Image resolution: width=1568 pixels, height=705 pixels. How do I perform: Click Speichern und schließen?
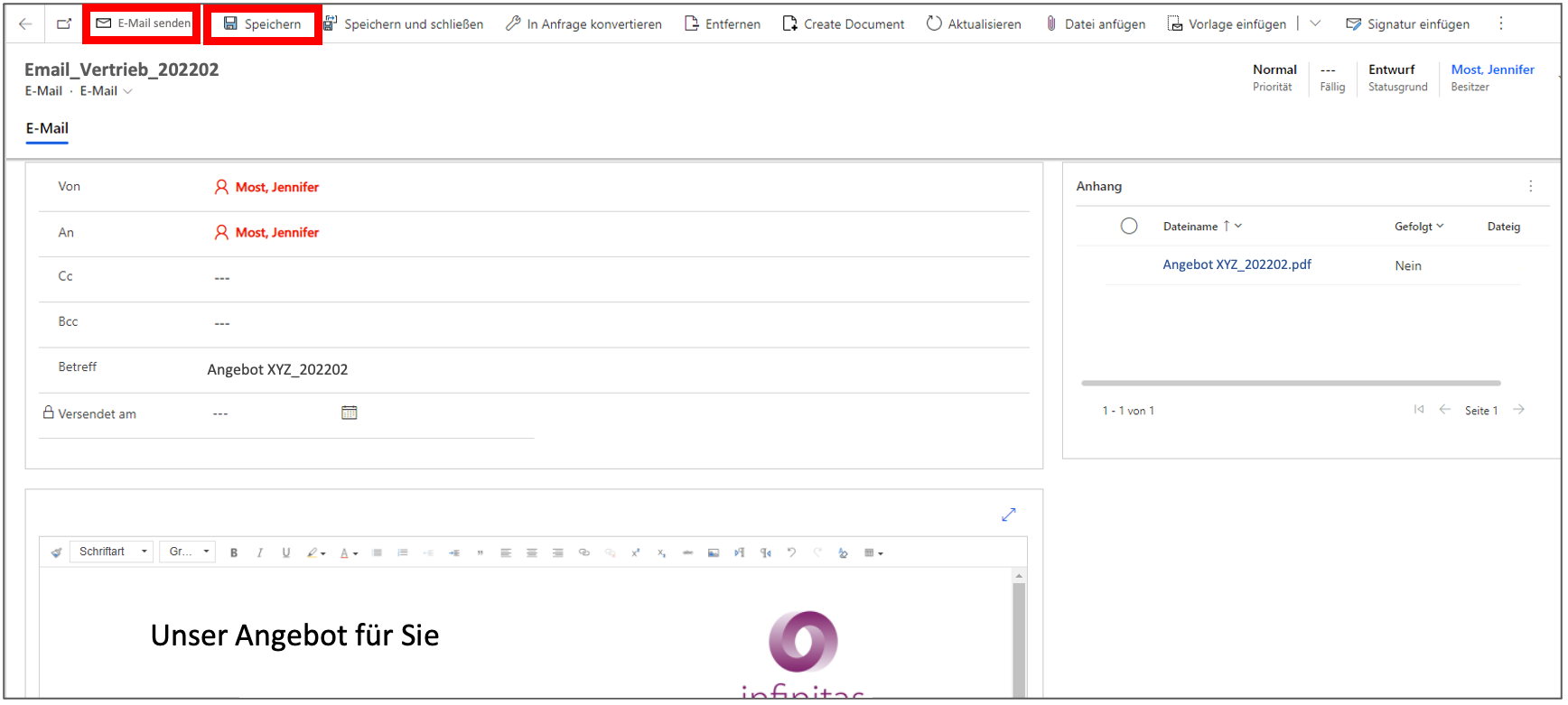click(x=403, y=23)
